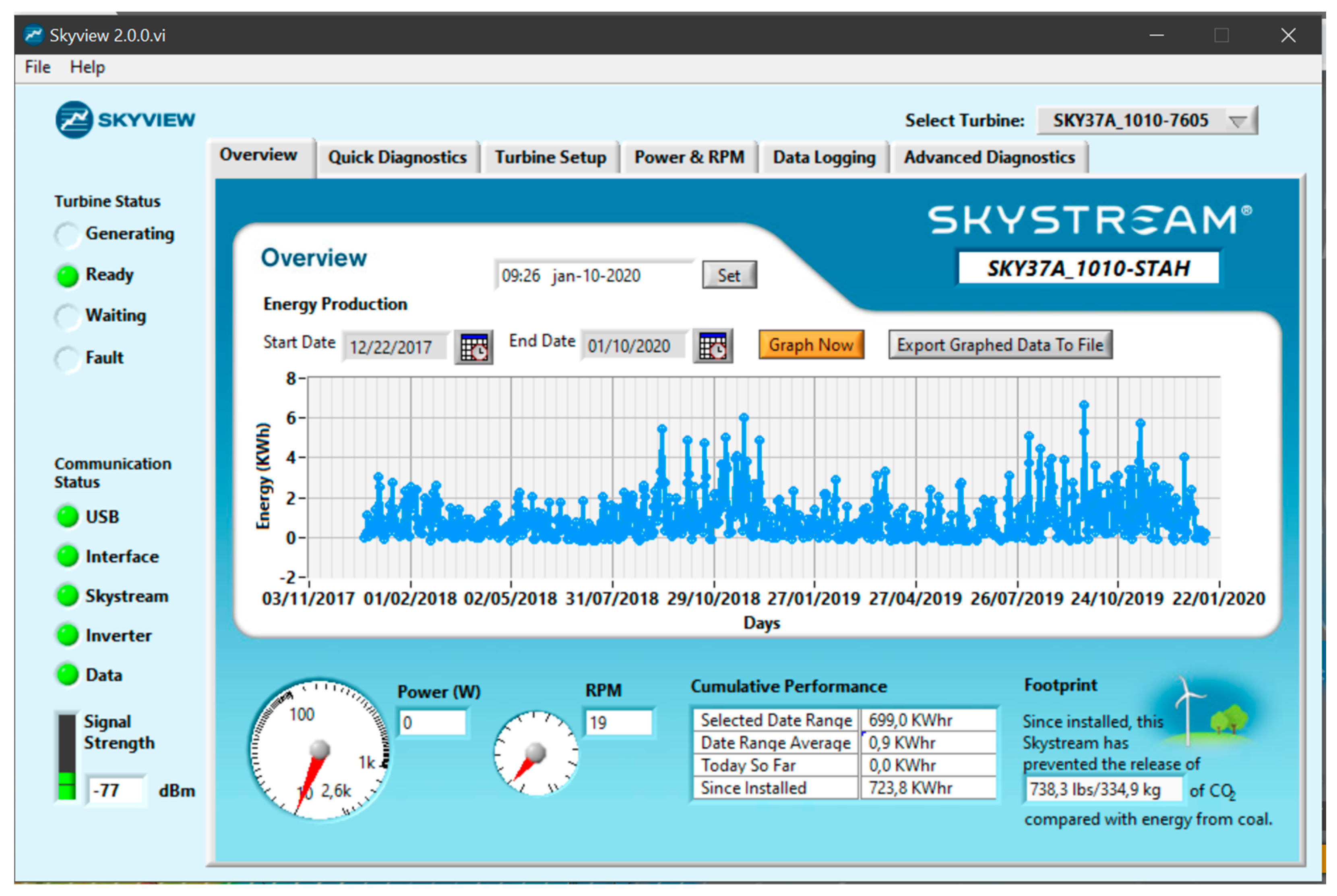Open the End Date calendar picker

[713, 346]
